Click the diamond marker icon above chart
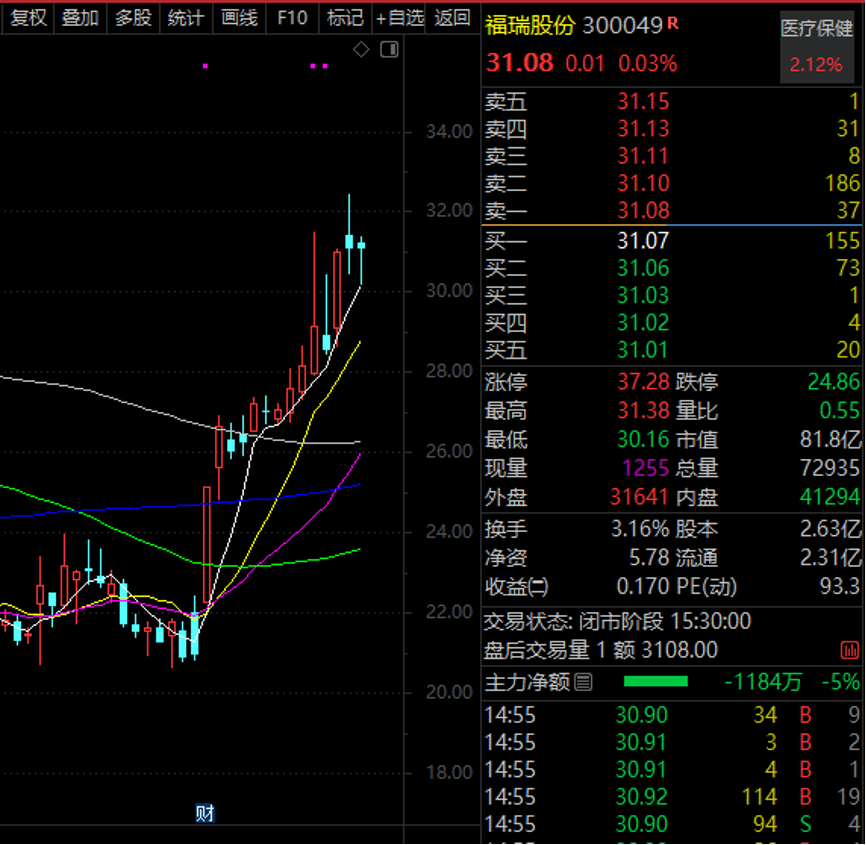 [362, 48]
